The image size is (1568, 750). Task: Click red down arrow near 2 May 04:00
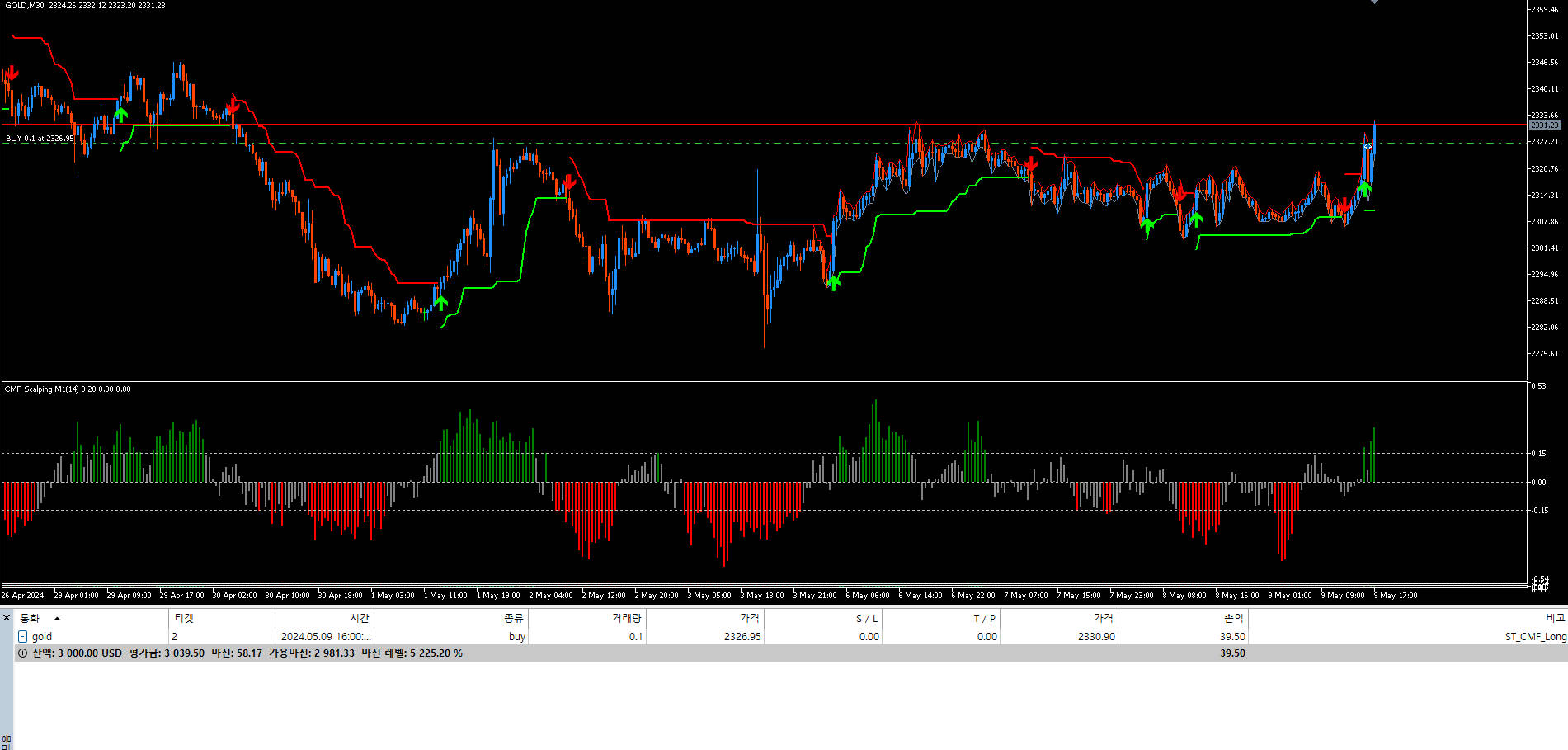click(567, 182)
